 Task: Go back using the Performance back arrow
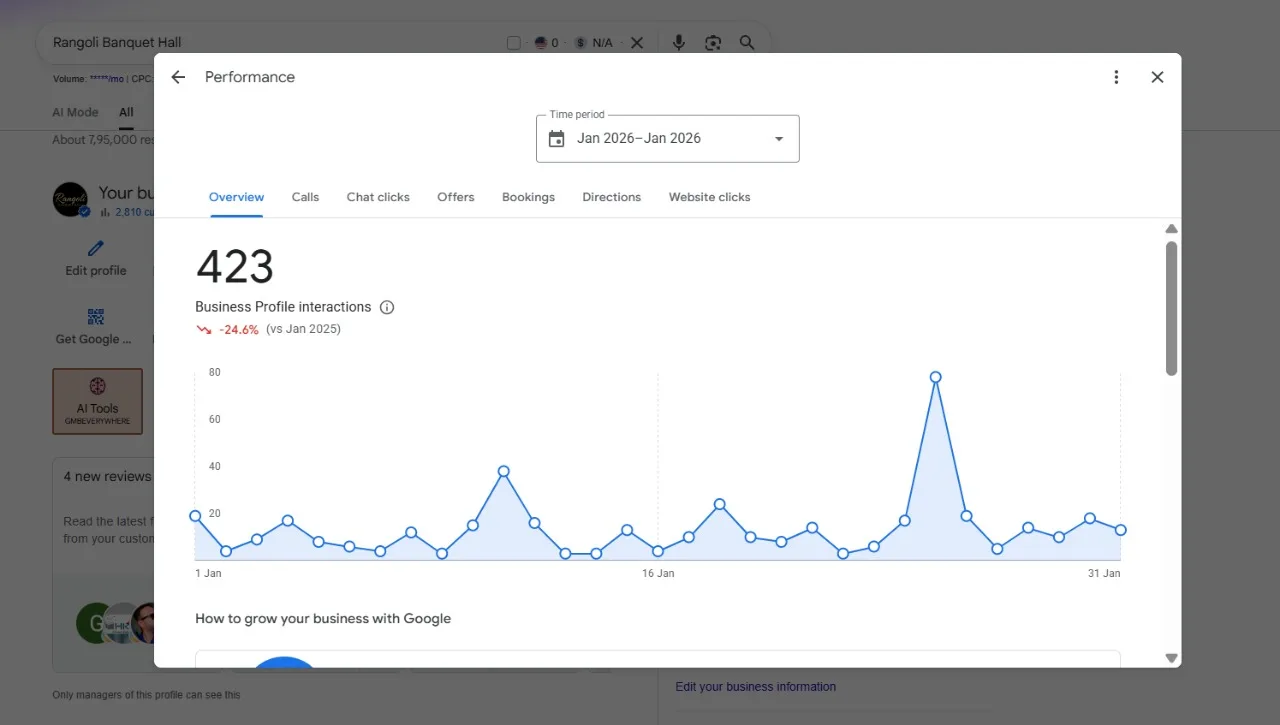pos(178,77)
